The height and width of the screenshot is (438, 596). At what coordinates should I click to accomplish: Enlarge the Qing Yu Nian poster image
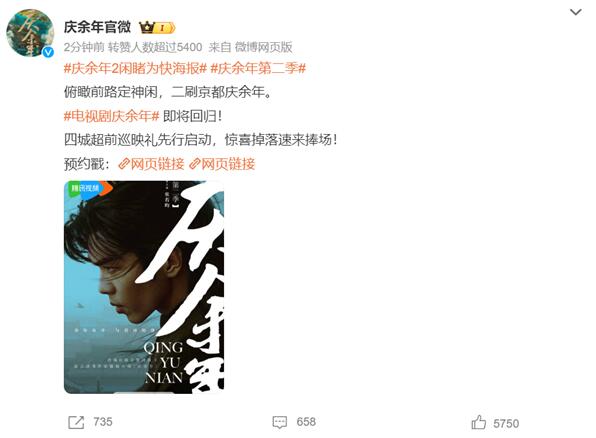click(144, 287)
